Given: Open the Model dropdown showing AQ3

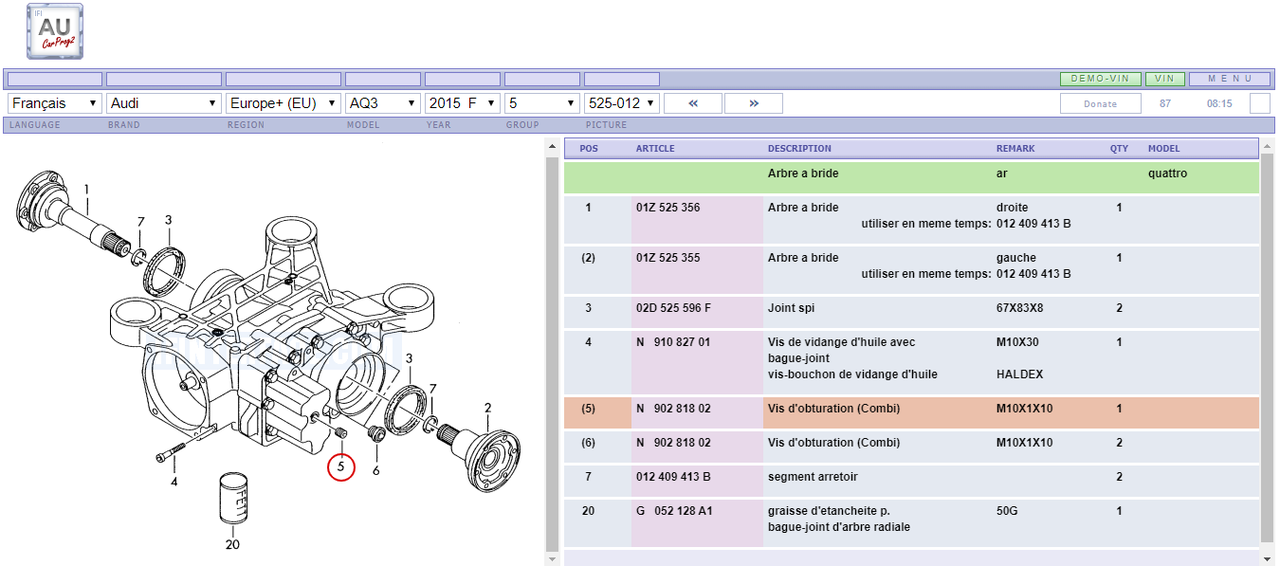Looking at the screenshot, I should coord(383,103).
